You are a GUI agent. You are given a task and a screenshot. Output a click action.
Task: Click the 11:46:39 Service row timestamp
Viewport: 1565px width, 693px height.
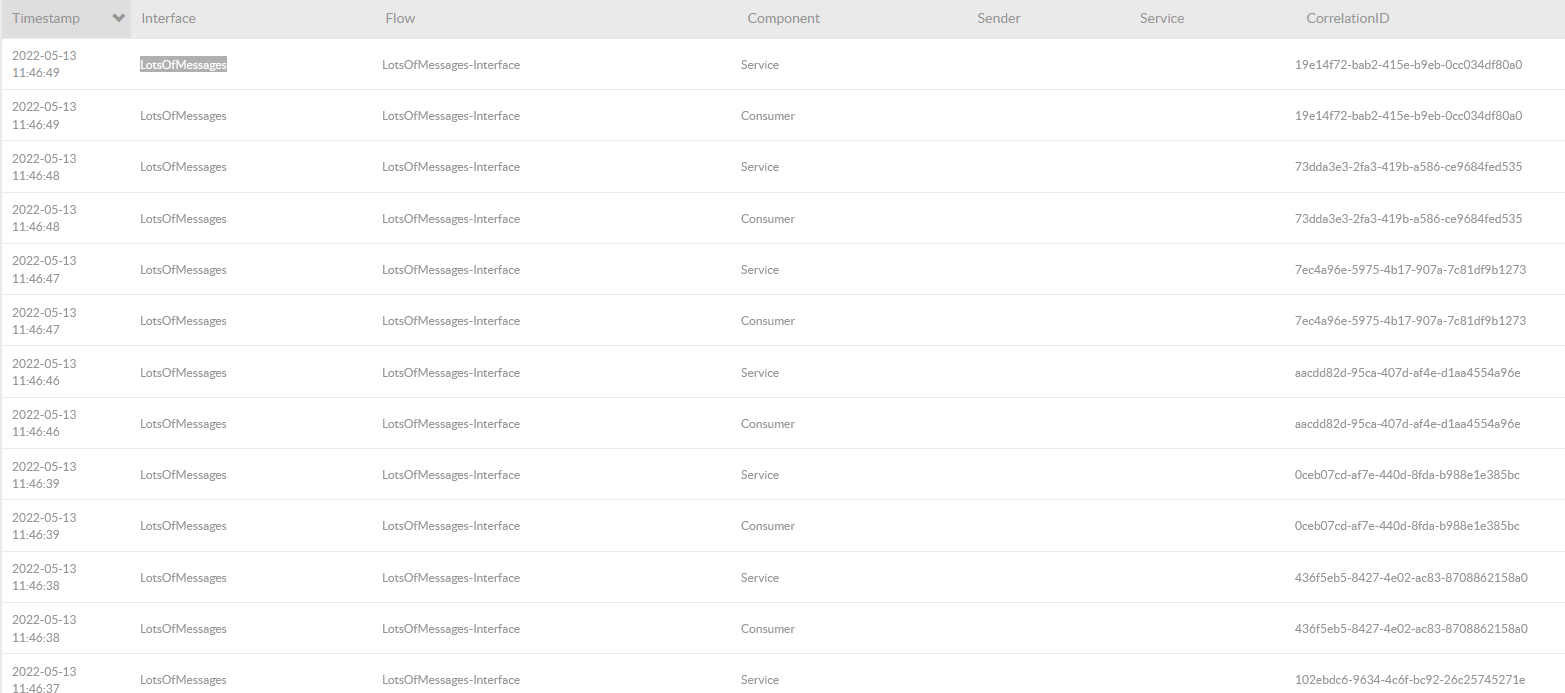[44, 475]
